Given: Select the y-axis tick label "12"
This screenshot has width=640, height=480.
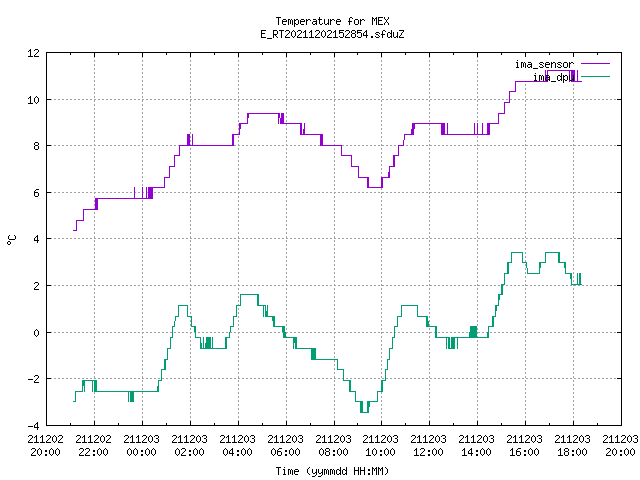Looking at the screenshot, I should point(33,53).
